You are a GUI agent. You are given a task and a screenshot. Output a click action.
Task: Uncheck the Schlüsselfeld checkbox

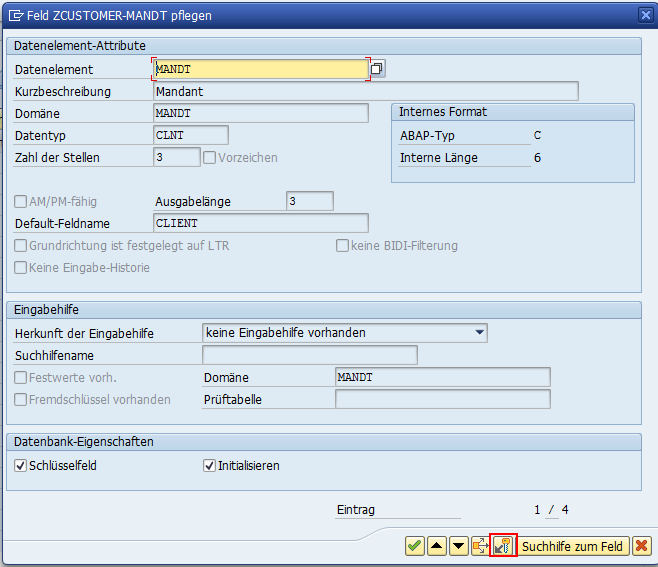click(x=21, y=466)
